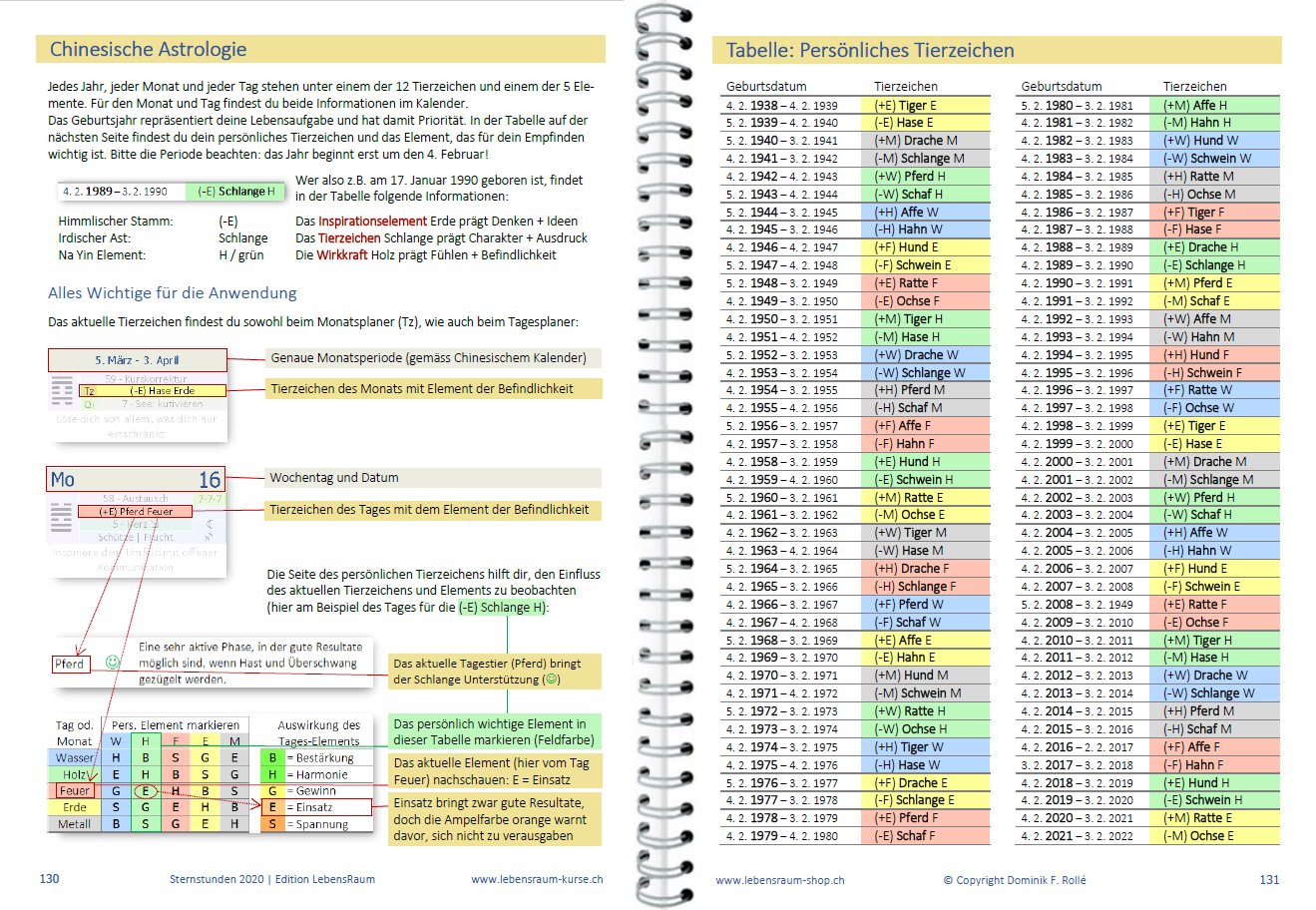Click the (-E) Hase Erde sample field
This screenshot has height=910, width=1316.
click(153, 391)
